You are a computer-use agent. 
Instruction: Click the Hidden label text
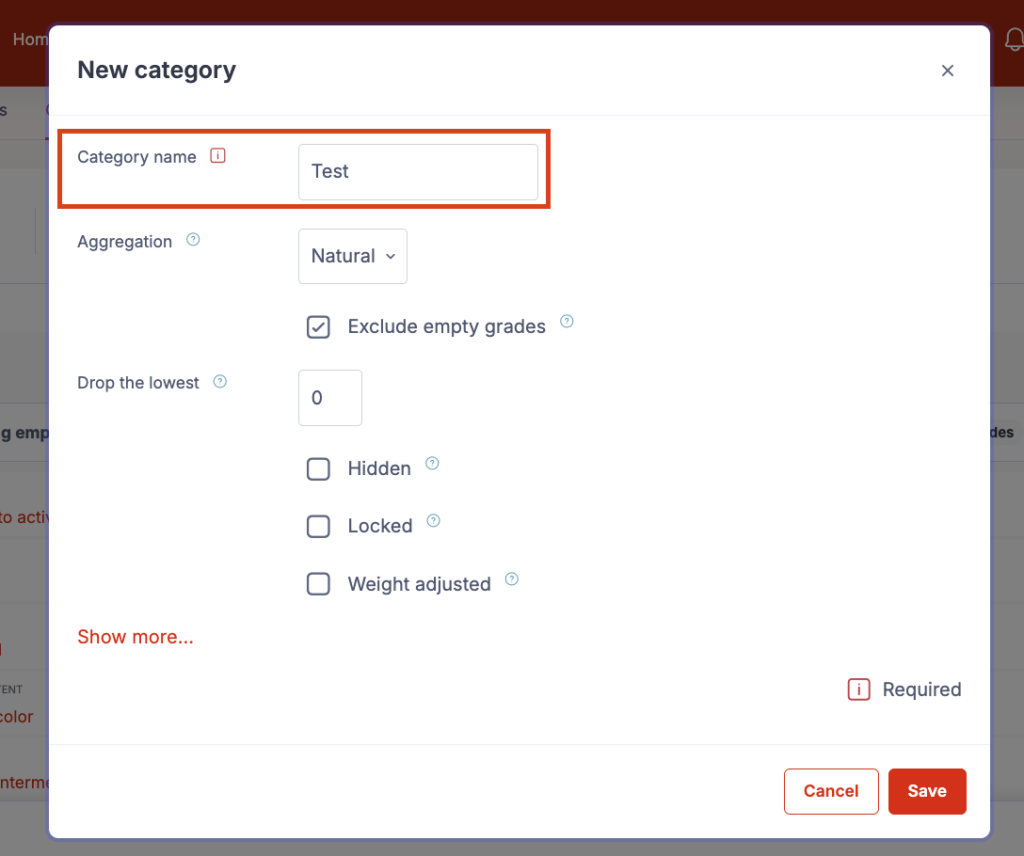coord(379,469)
